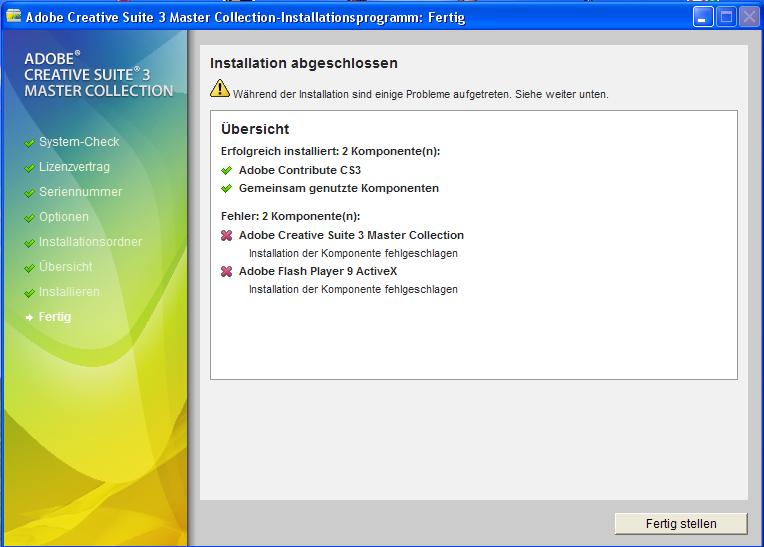764x547 pixels.
Task: Click the Lizenzvertrag checkmark icon
Action: tap(29, 168)
